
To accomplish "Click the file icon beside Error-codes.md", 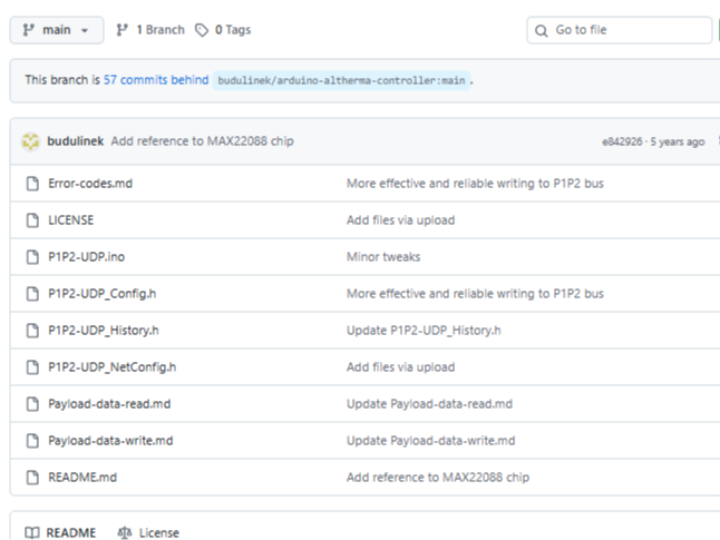I will (x=32, y=184).
